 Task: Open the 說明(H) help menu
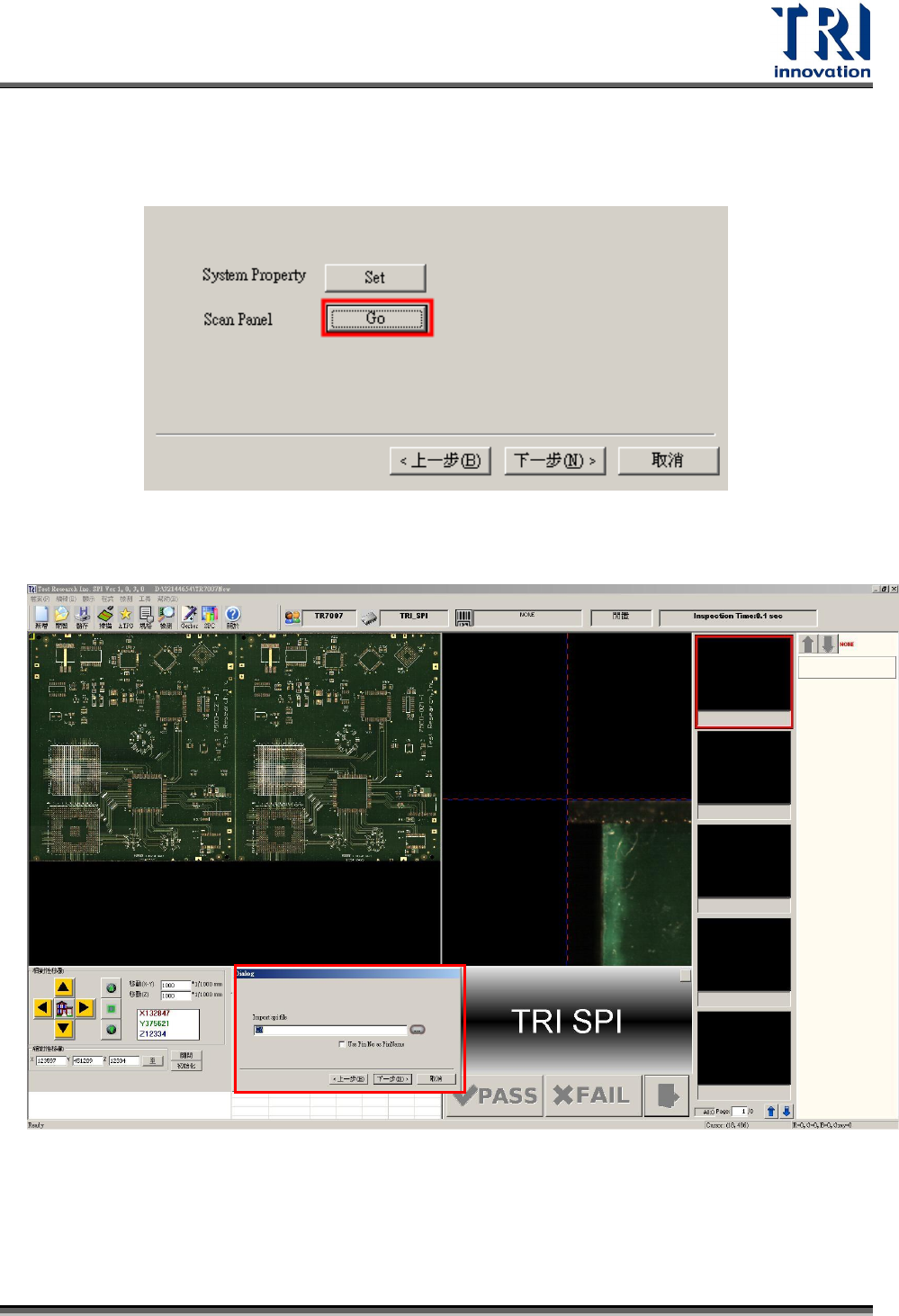point(167,599)
